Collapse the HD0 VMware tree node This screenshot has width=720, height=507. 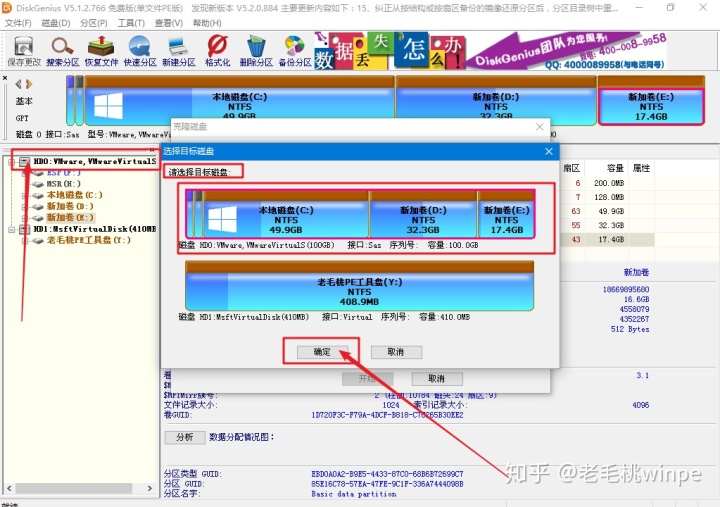click(x=11, y=162)
